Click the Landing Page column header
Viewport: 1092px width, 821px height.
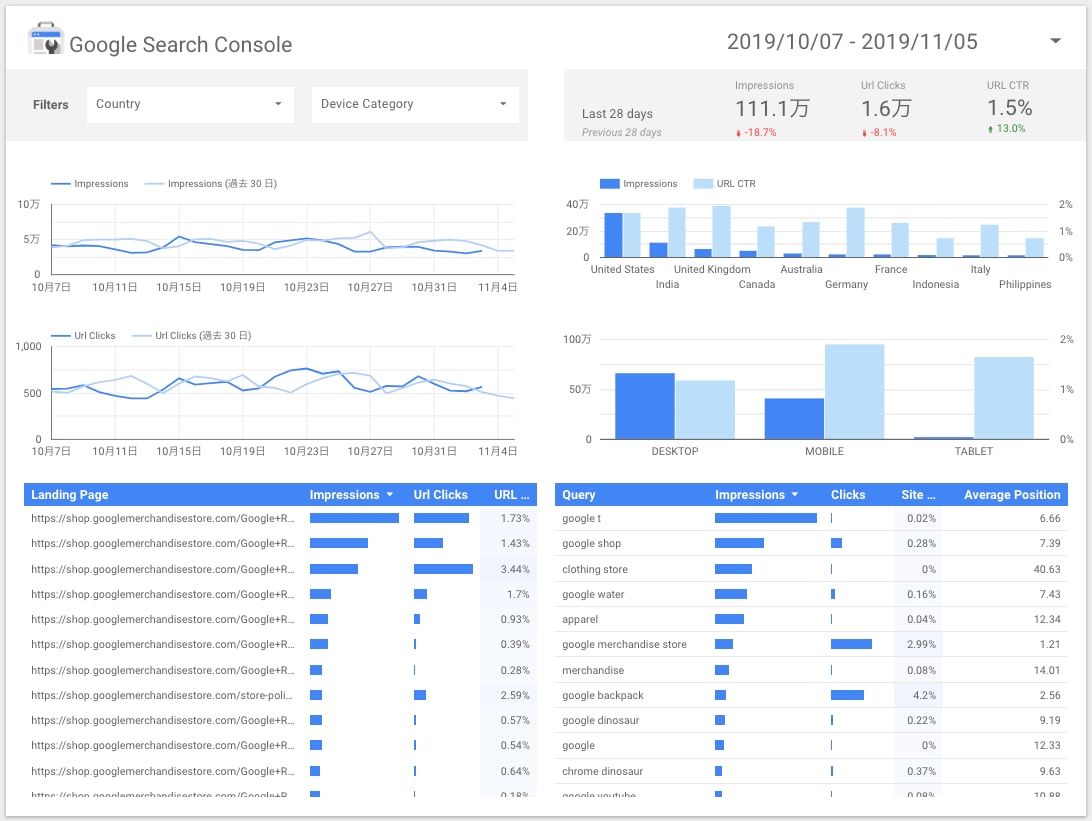(x=70, y=494)
